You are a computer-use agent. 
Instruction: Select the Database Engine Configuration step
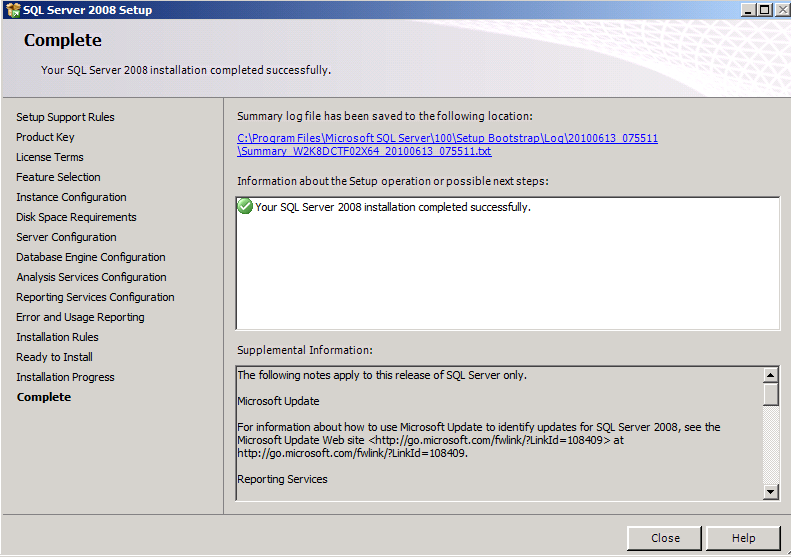pos(91,257)
